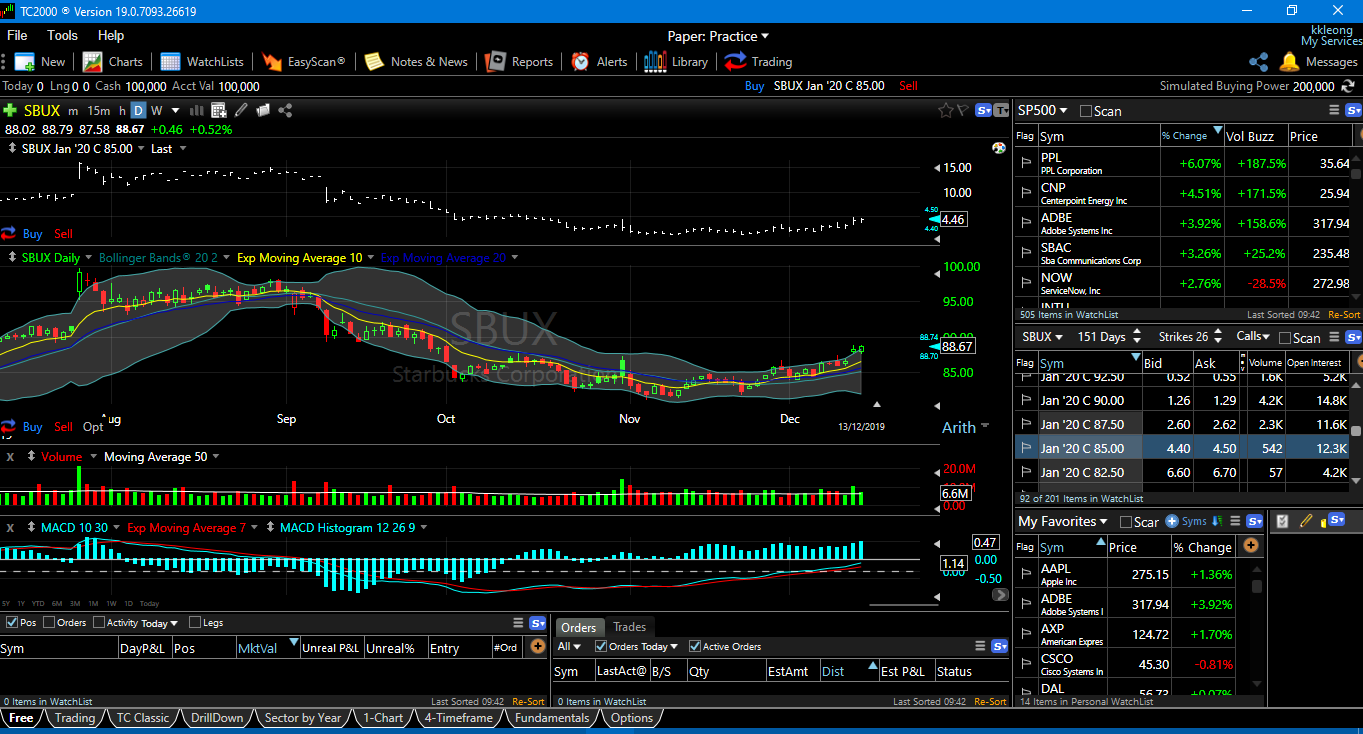Open the Tools menu

[62, 35]
